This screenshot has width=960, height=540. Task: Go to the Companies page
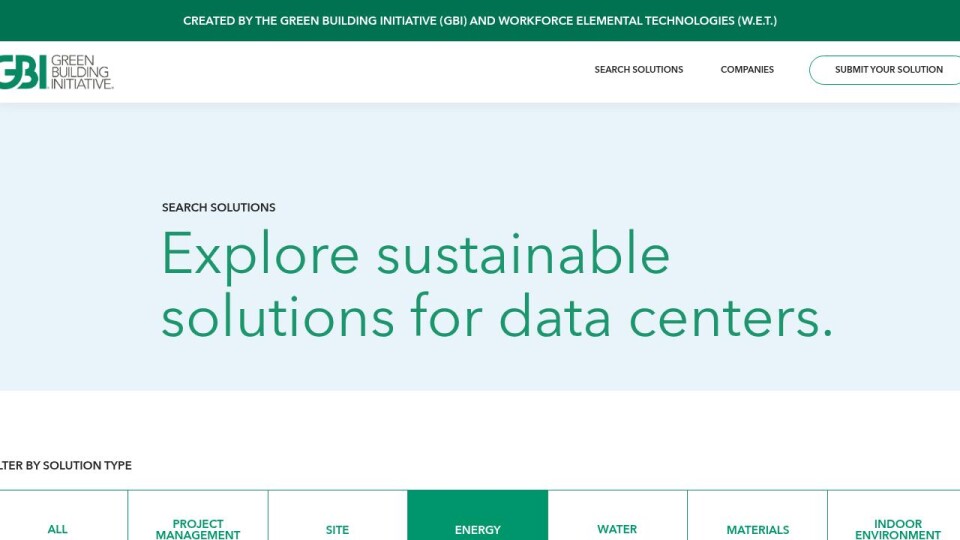click(x=747, y=70)
